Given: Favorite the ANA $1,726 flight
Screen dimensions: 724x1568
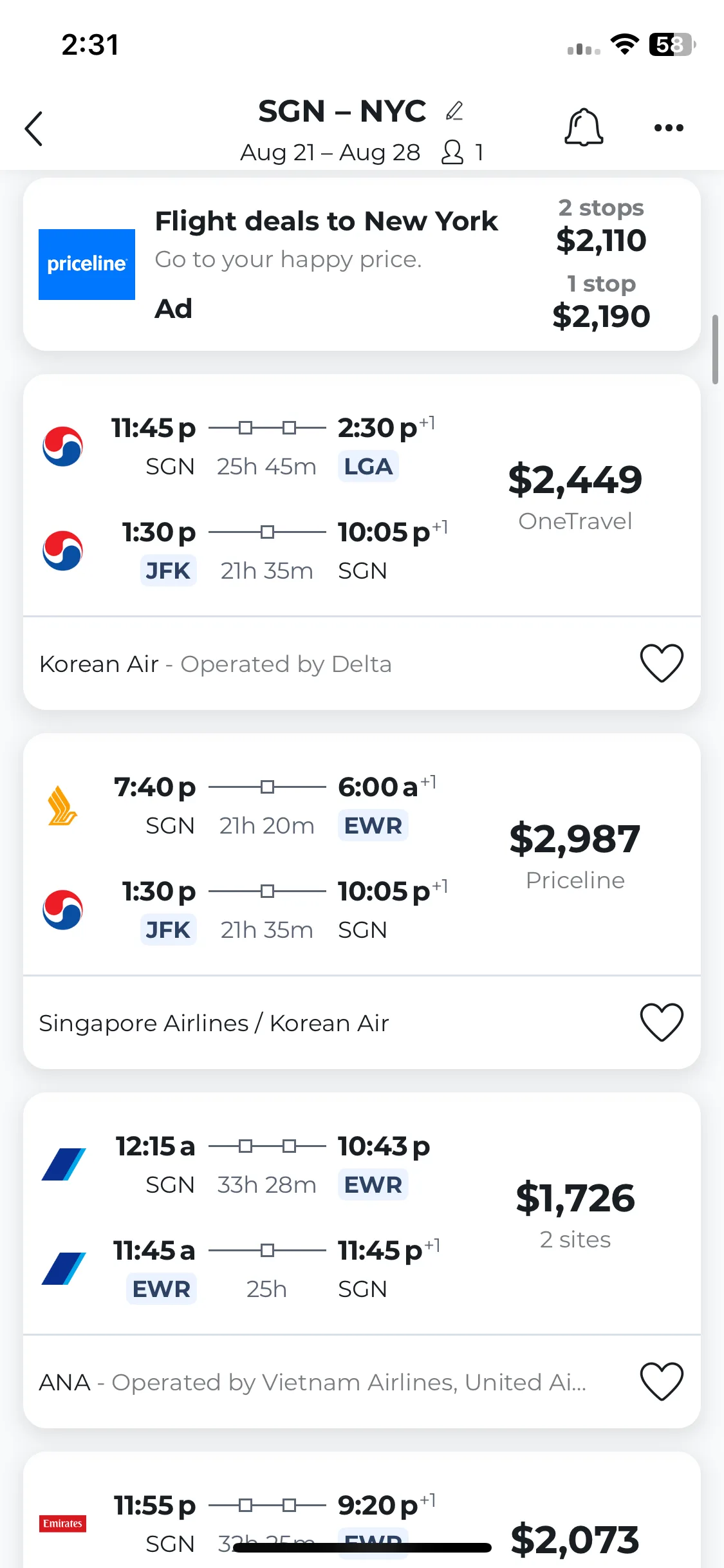Looking at the screenshot, I should [x=662, y=1381].
